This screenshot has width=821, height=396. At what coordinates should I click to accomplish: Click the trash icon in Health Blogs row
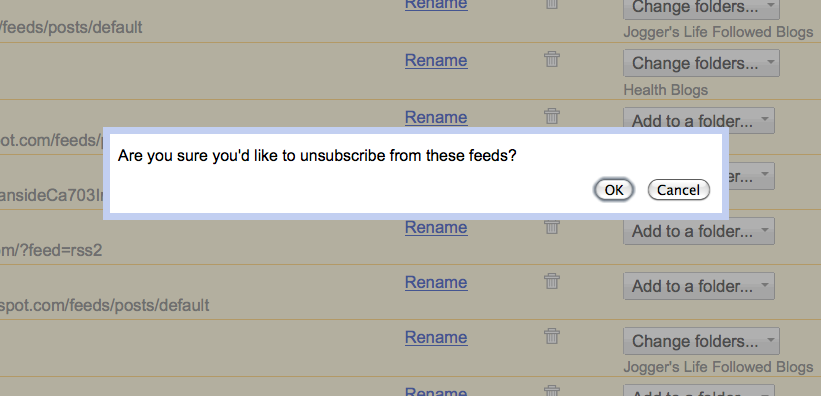click(x=551, y=59)
